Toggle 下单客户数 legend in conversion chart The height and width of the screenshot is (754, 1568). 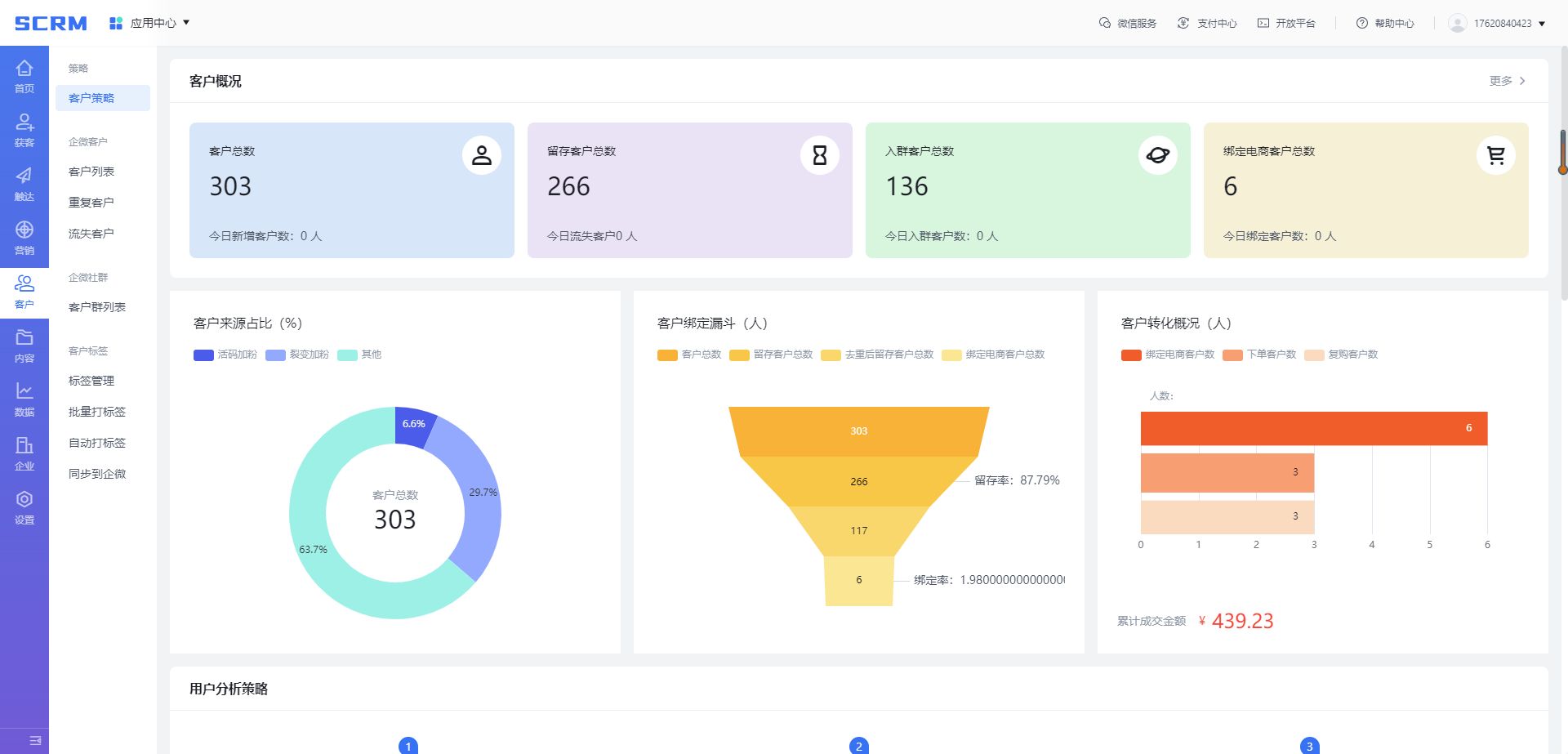1259,355
